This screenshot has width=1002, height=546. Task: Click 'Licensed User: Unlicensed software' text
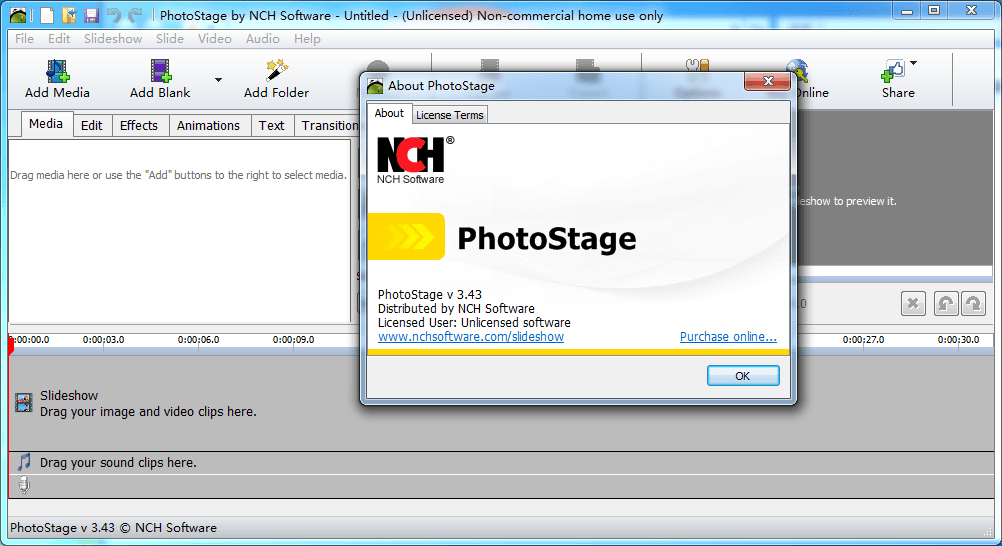(474, 323)
